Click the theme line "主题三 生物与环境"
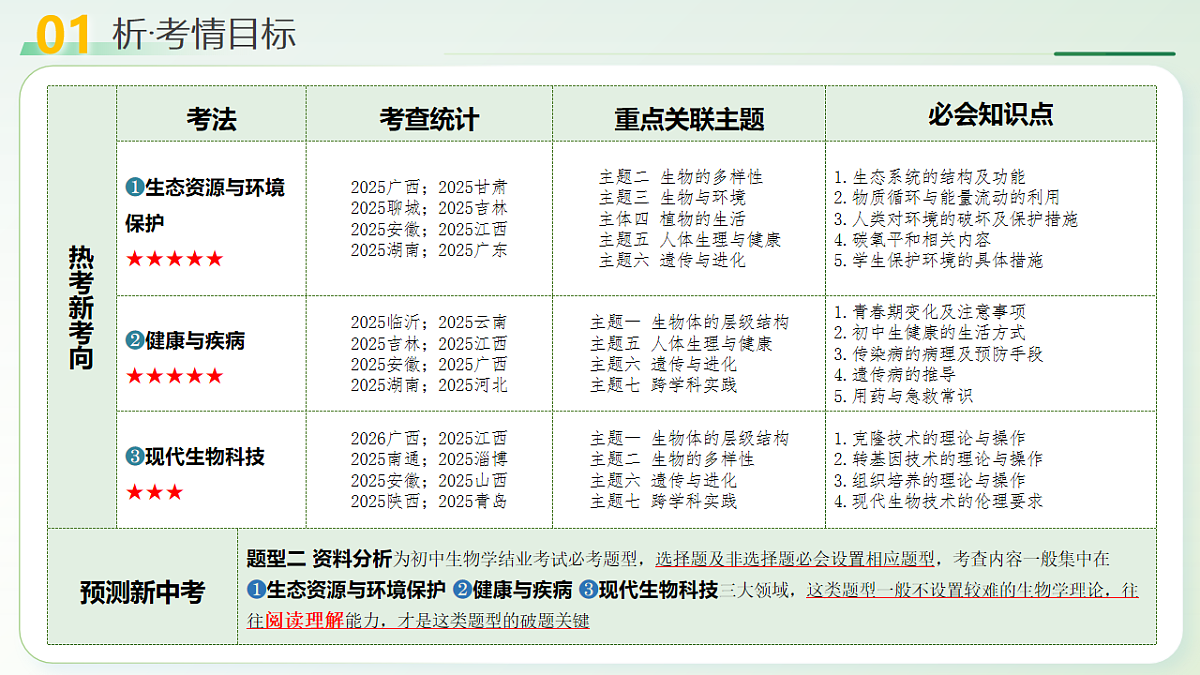The width and height of the screenshot is (1200, 675). click(672, 197)
